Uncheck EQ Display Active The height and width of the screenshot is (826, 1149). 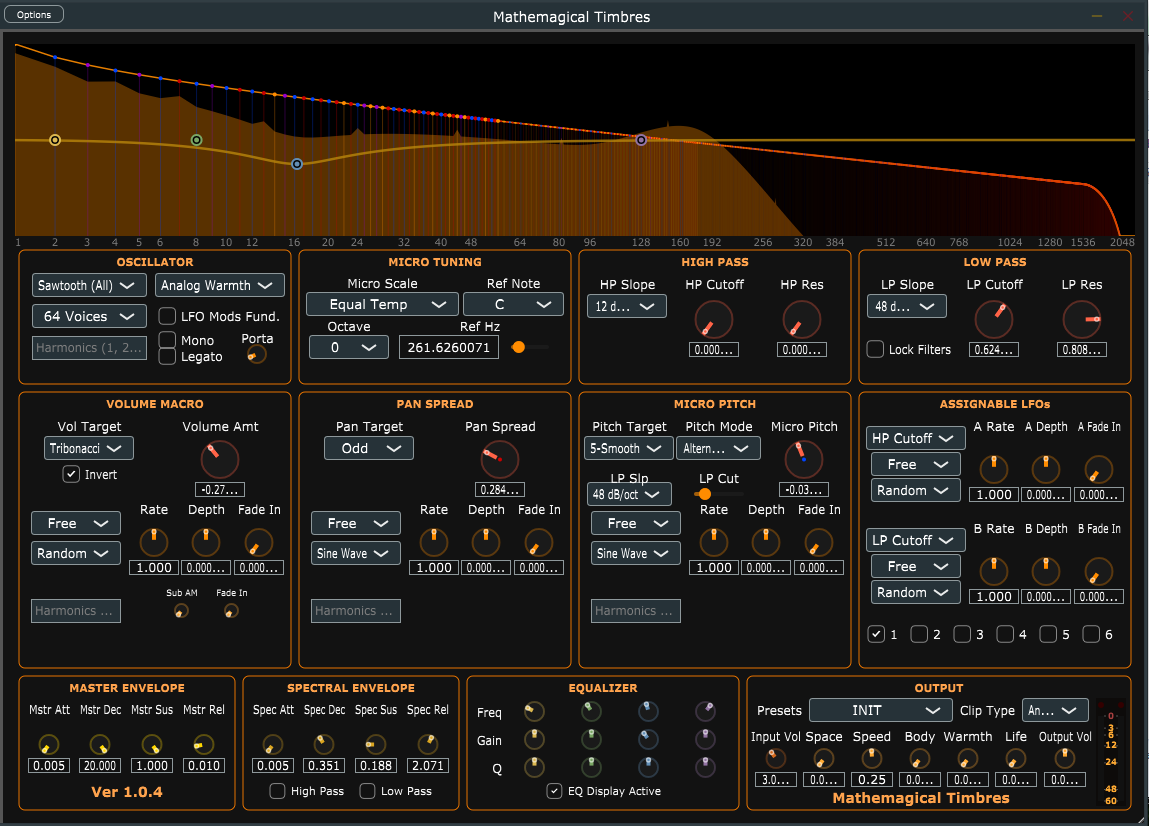coord(555,791)
